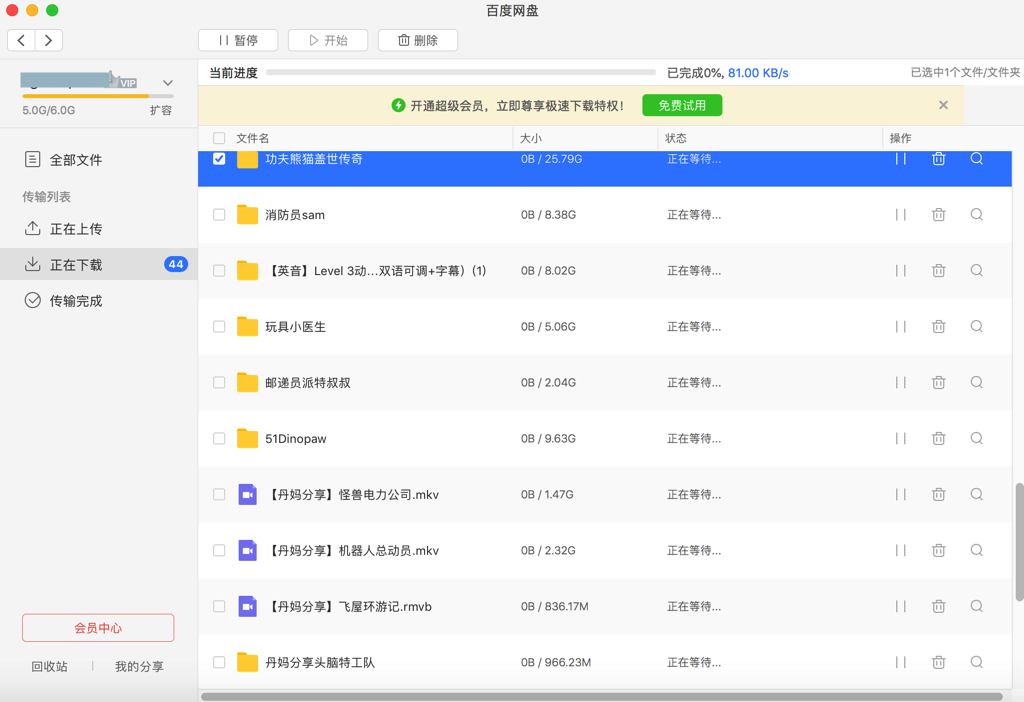1024x702 pixels.
Task: Pause the 51Dinopaw download
Action: 901,438
